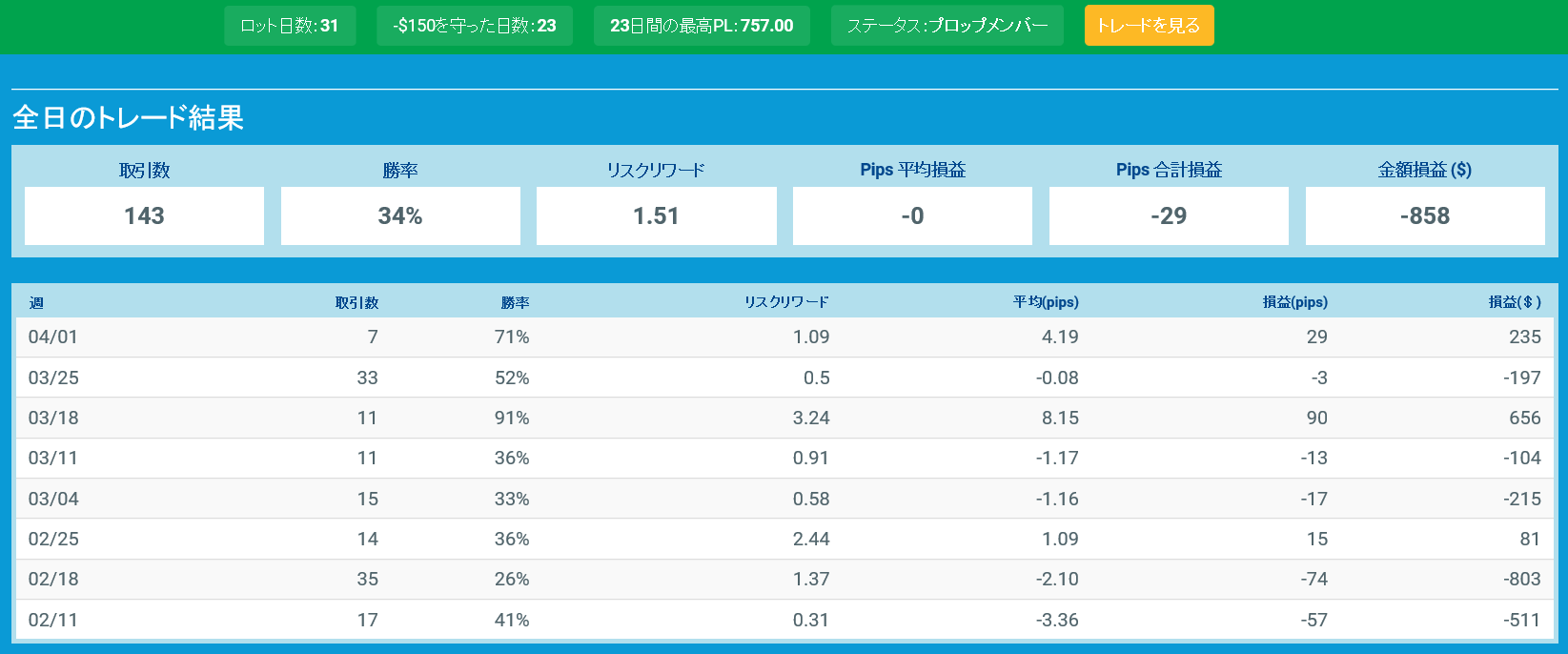Select the 03/04 week row

click(x=784, y=499)
